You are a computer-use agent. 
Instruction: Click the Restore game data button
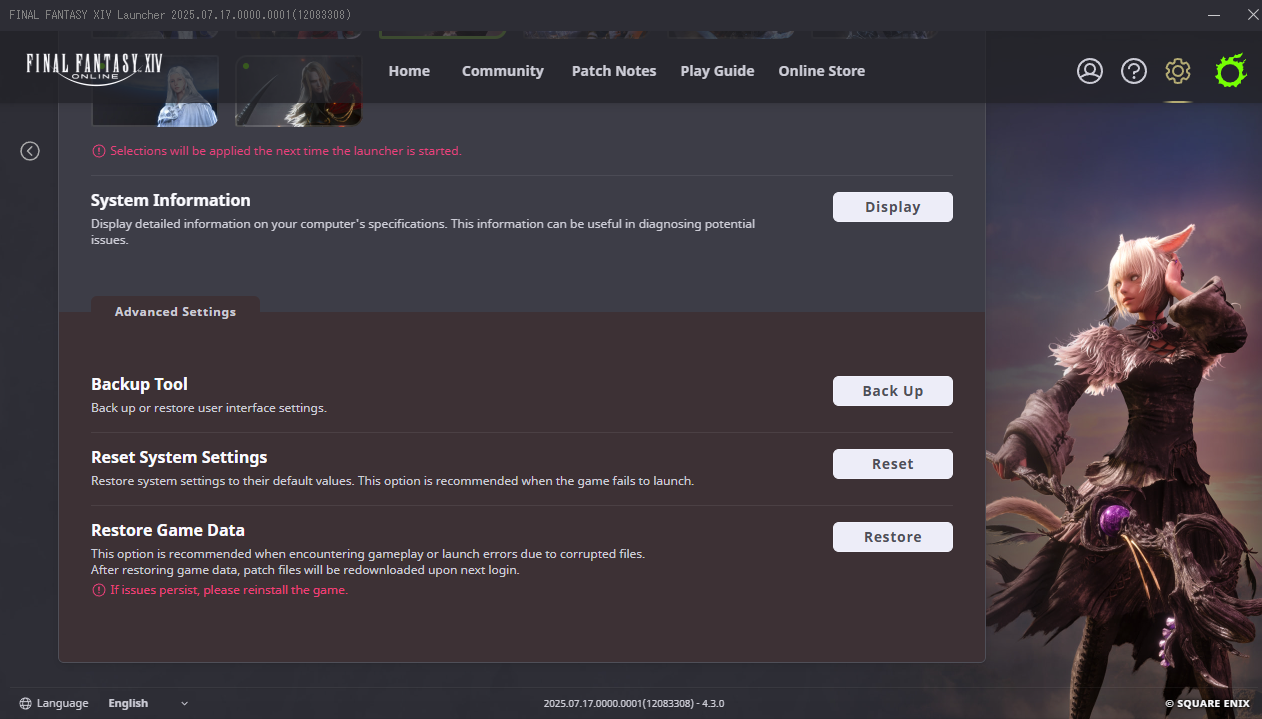point(892,537)
